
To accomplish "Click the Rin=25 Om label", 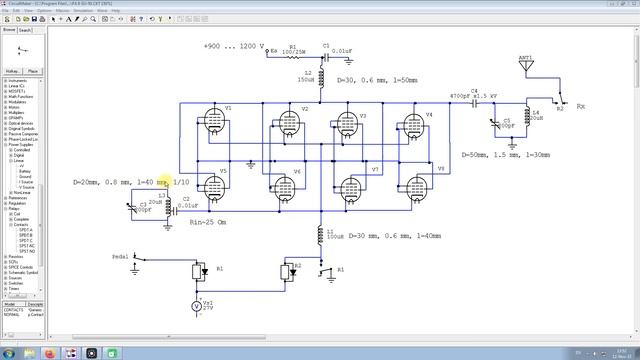I will [x=208, y=222].
